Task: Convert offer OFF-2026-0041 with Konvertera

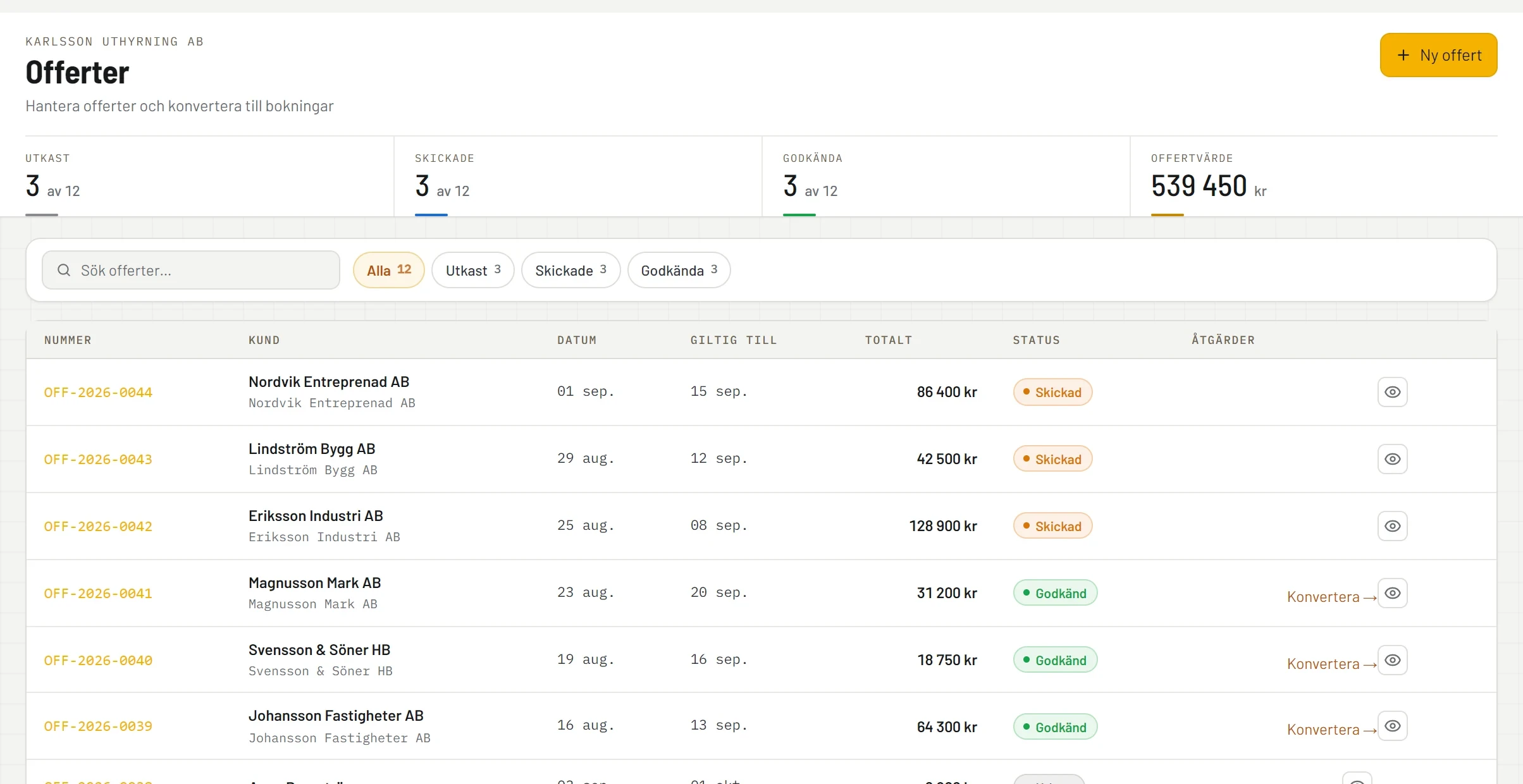Action: (1331, 597)
